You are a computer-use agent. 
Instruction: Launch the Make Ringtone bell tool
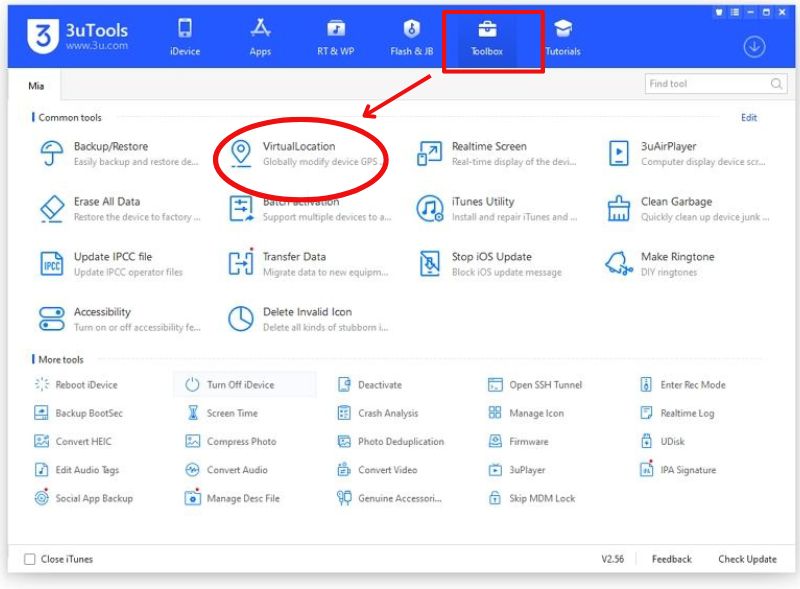[659, 264]
